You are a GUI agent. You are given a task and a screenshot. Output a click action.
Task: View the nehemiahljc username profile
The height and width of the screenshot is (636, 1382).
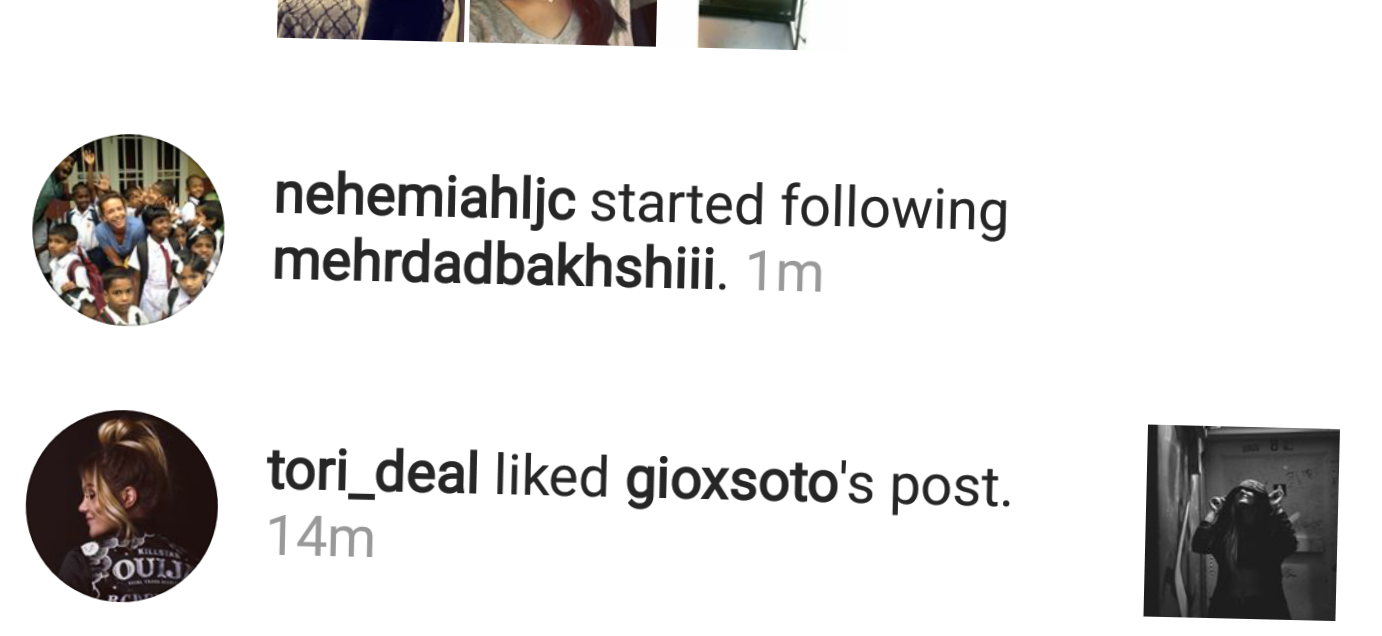tap(424, 200)
